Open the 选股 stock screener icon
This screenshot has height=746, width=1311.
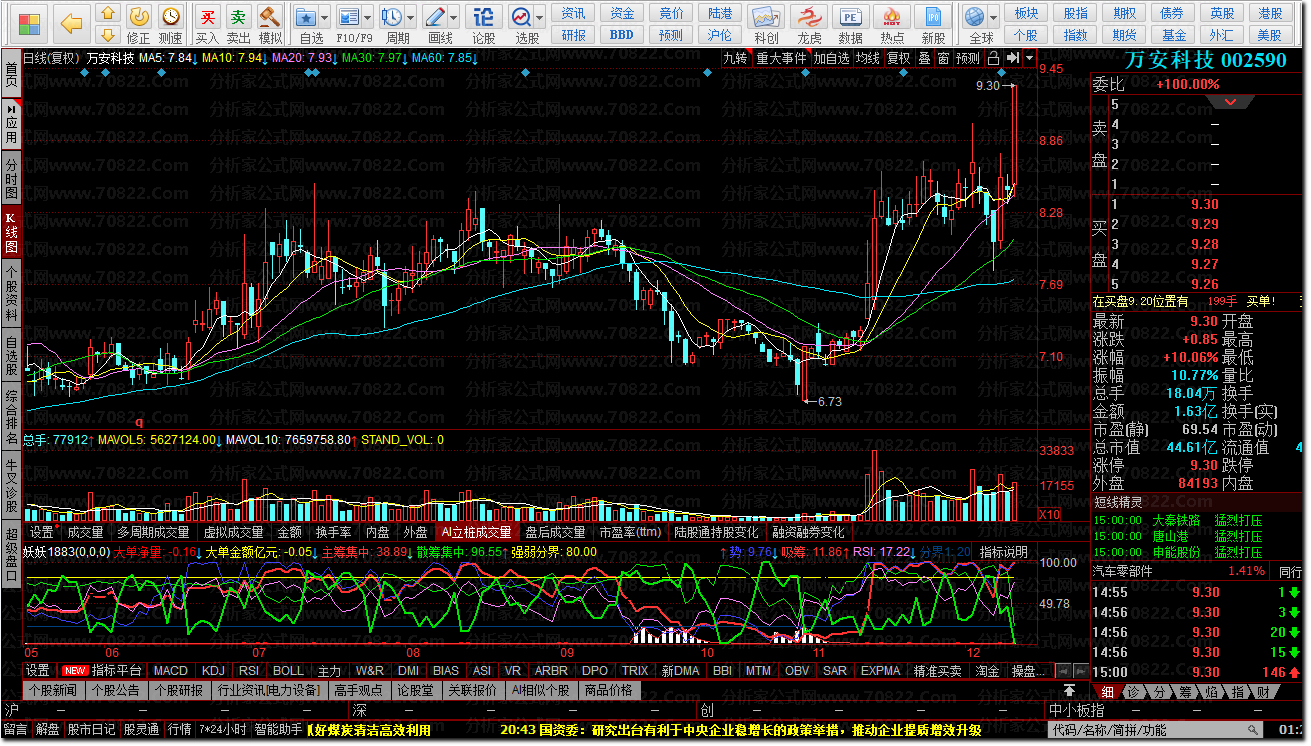(520, 17)
